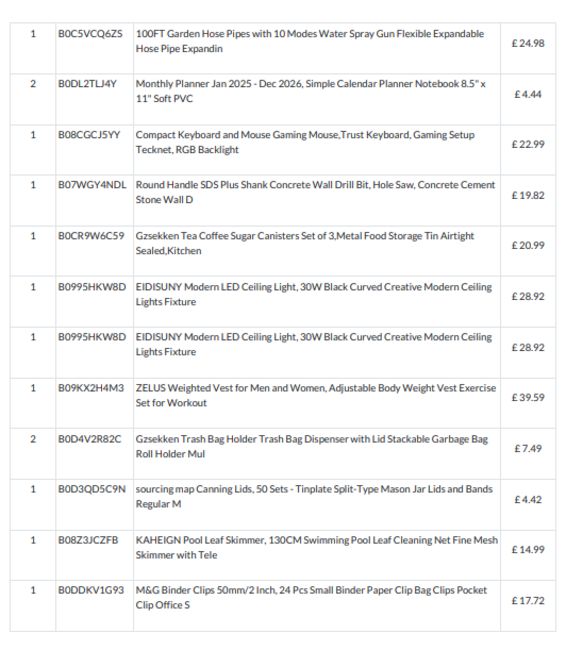Click the Monthly Planner Jan 2025 description
The height and width of the screenshot is (650, 566).
(x=311, y=91)
